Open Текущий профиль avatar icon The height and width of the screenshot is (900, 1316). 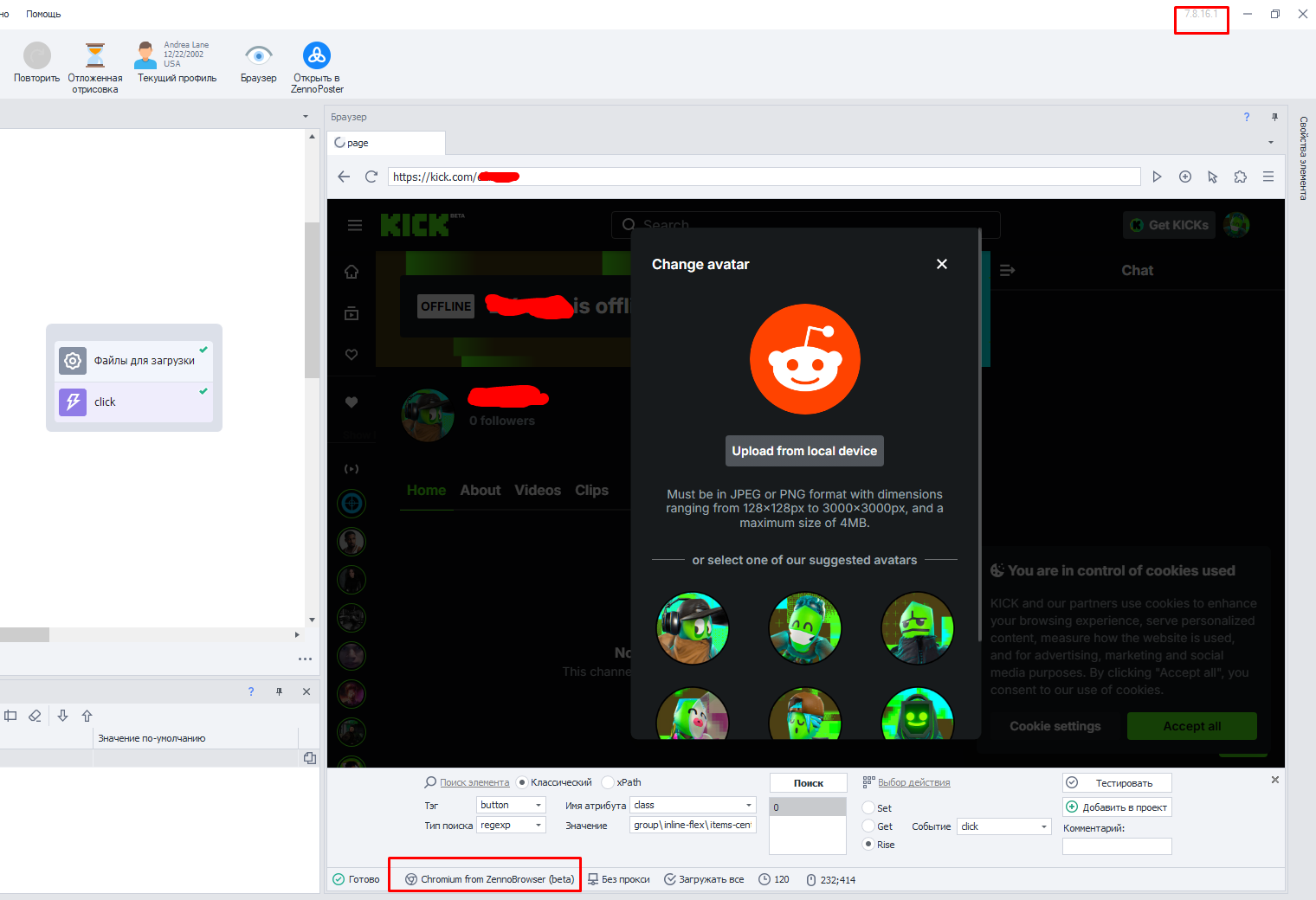(x=145, y=55)
